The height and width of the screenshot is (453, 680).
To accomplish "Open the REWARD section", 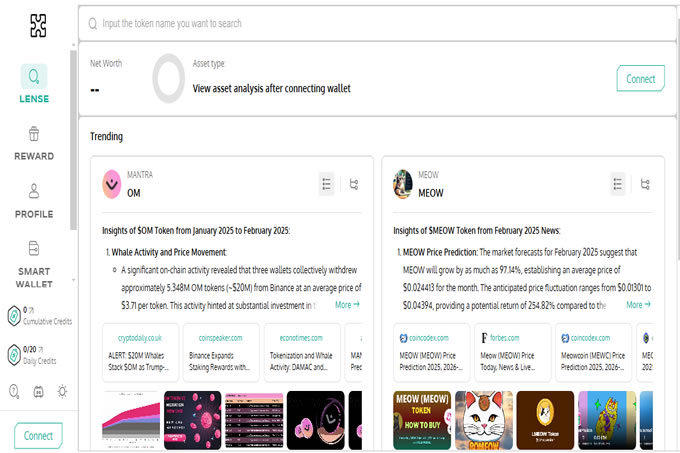I will point(34,143).
